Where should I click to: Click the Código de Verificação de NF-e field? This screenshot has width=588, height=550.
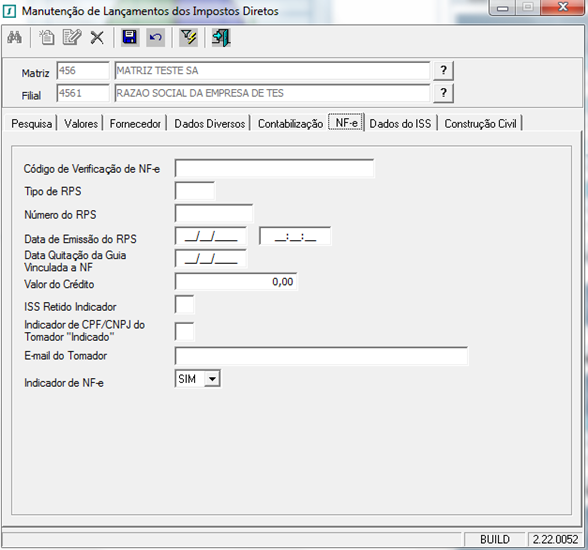274,168
